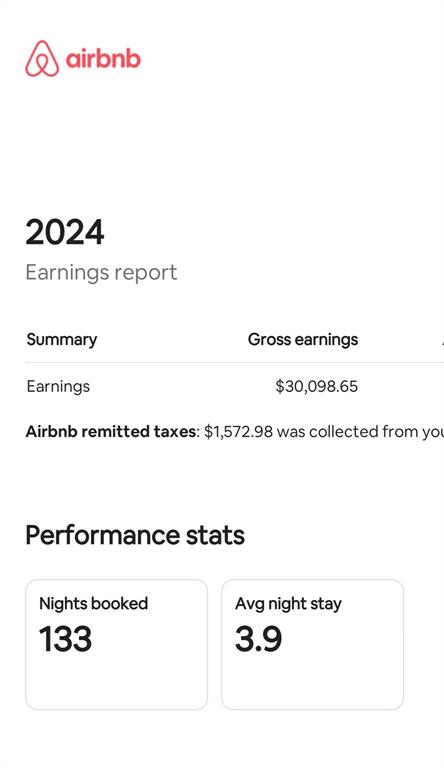Click the Airbnb Bélo logo icon
This screenshot has height=768, width=444.
[42, 59]
